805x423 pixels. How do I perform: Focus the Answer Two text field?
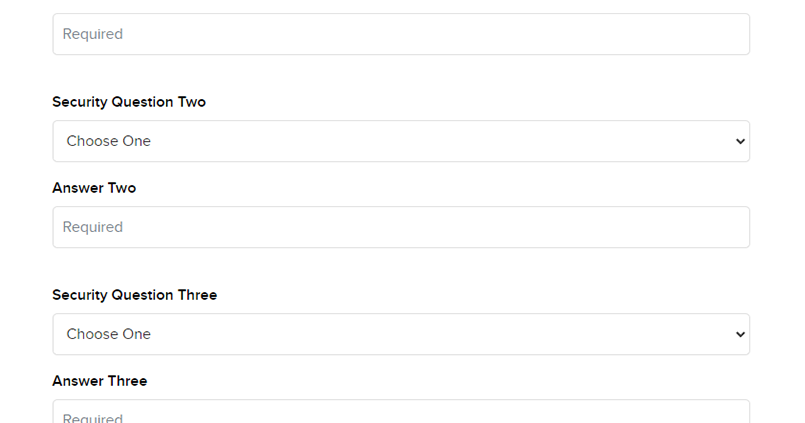click(x=400, y=227)
